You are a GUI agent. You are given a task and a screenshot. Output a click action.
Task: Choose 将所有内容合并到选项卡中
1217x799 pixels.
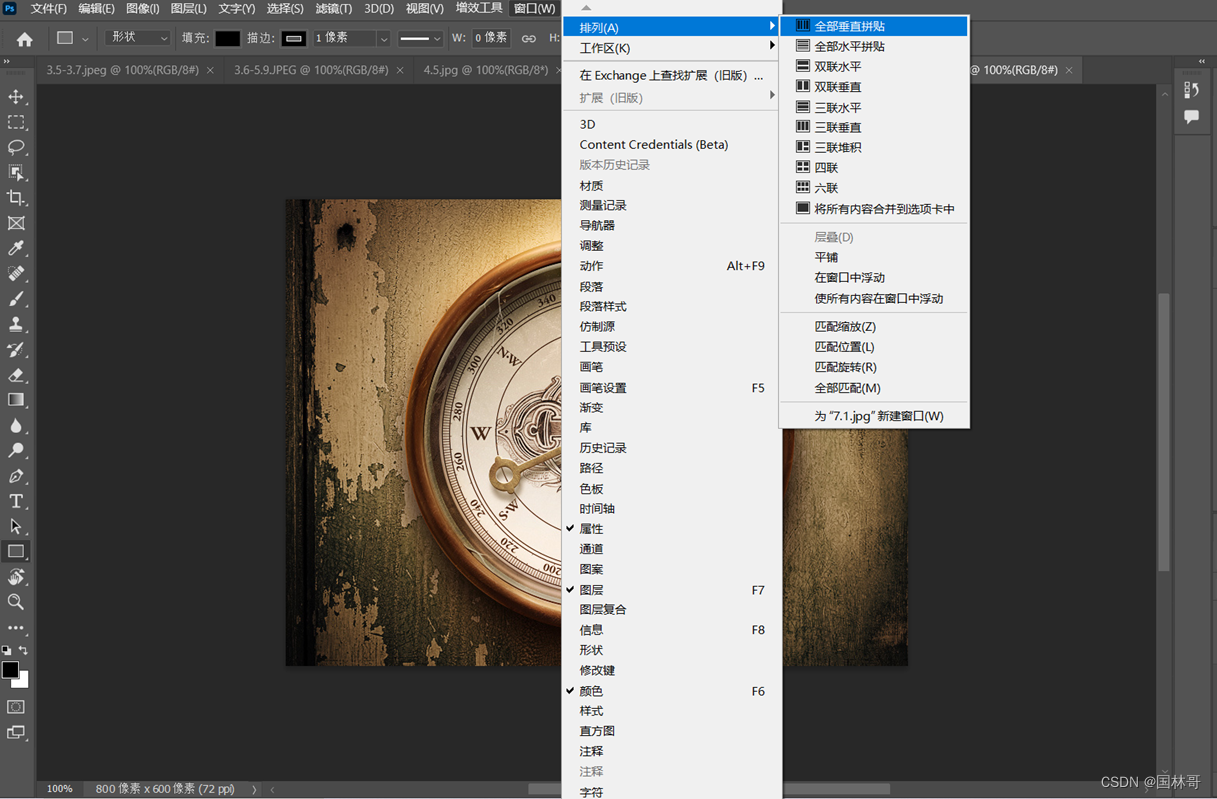point(874,209)
